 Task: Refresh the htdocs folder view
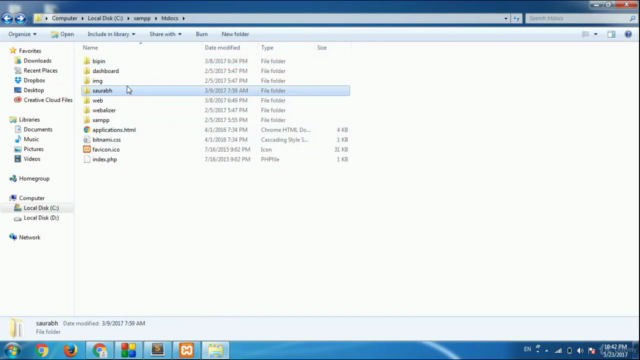click(516, 18)
